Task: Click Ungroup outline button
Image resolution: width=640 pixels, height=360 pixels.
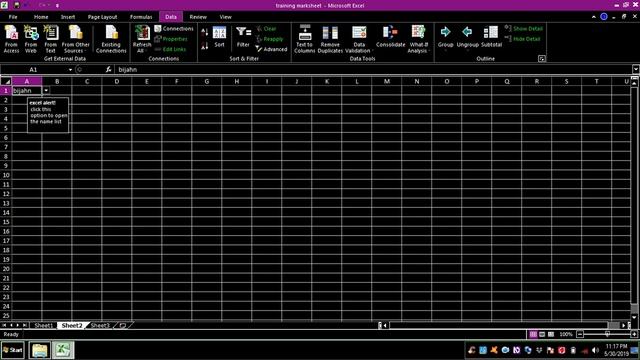Action: point(467,38)
